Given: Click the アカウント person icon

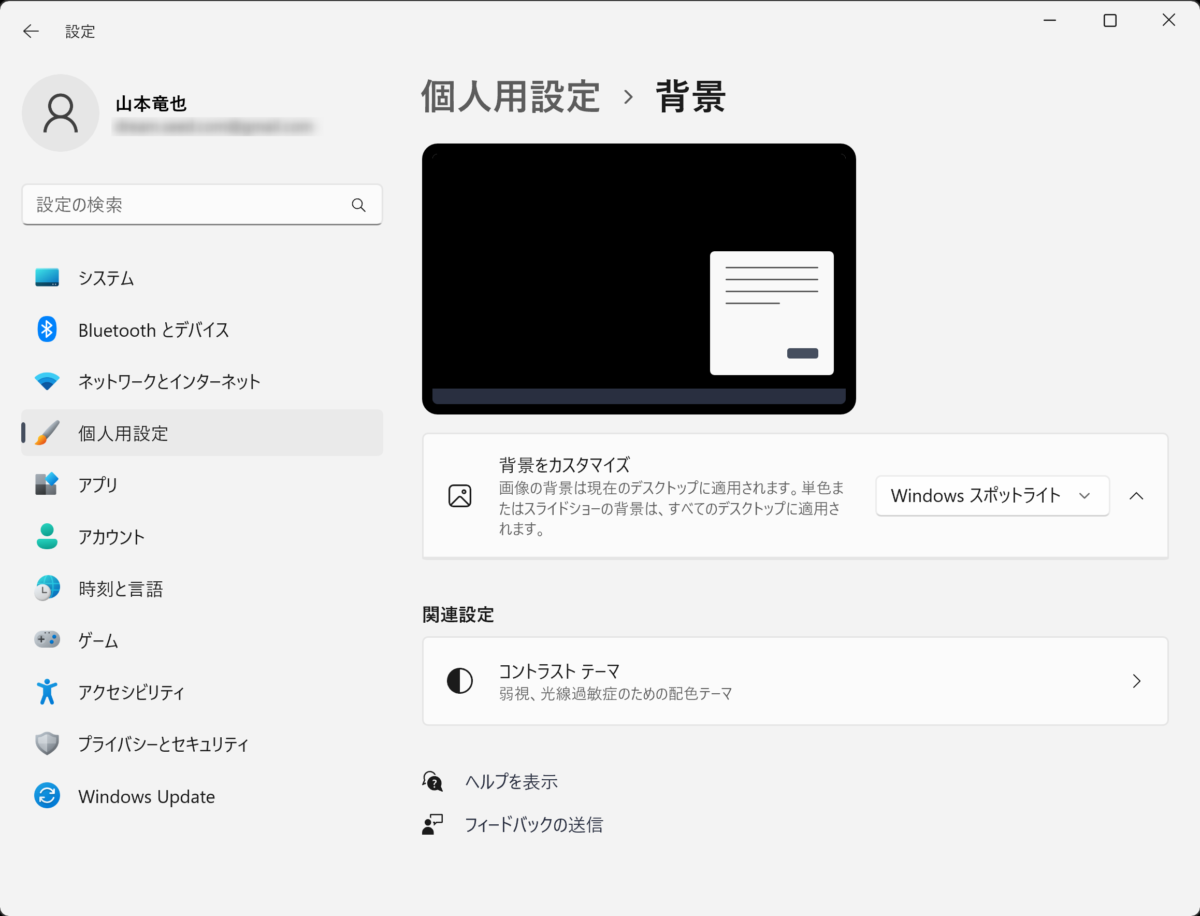Looking at the screenshot, I should (x=47, y=537).
